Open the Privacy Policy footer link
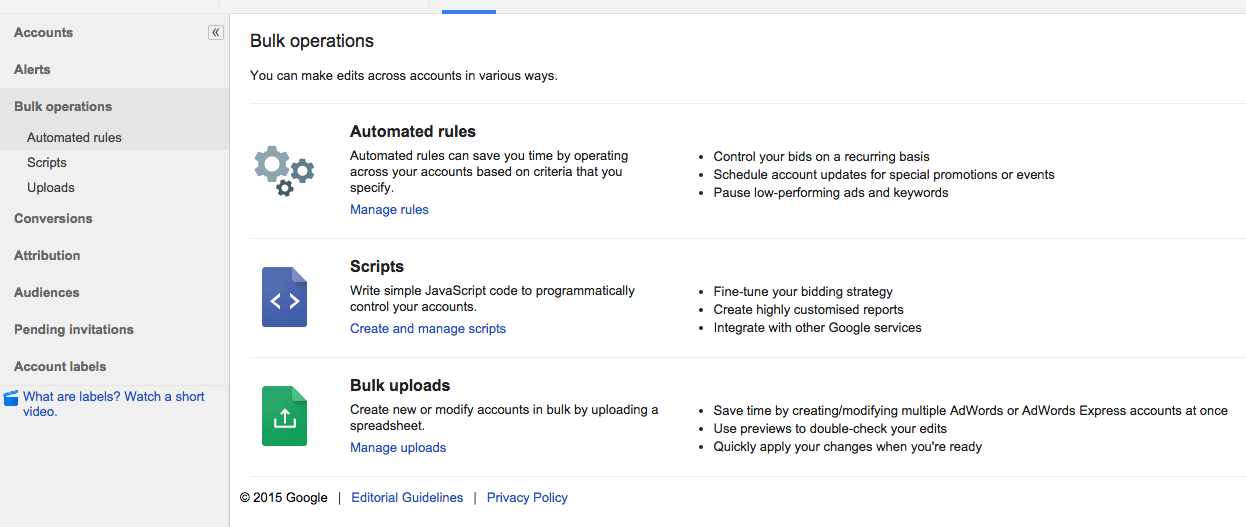This screenshot has height=527, width=1246. tap(527, 497)
